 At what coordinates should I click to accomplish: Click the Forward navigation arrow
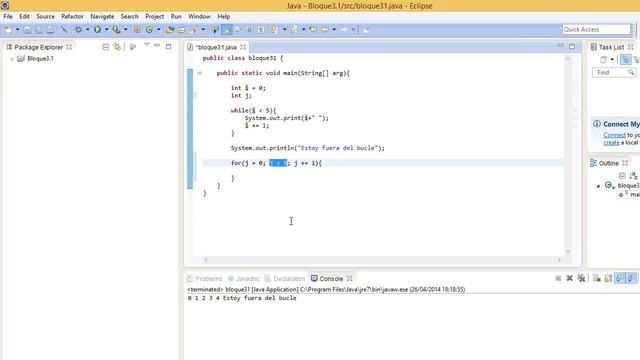[x=344, y=29]
